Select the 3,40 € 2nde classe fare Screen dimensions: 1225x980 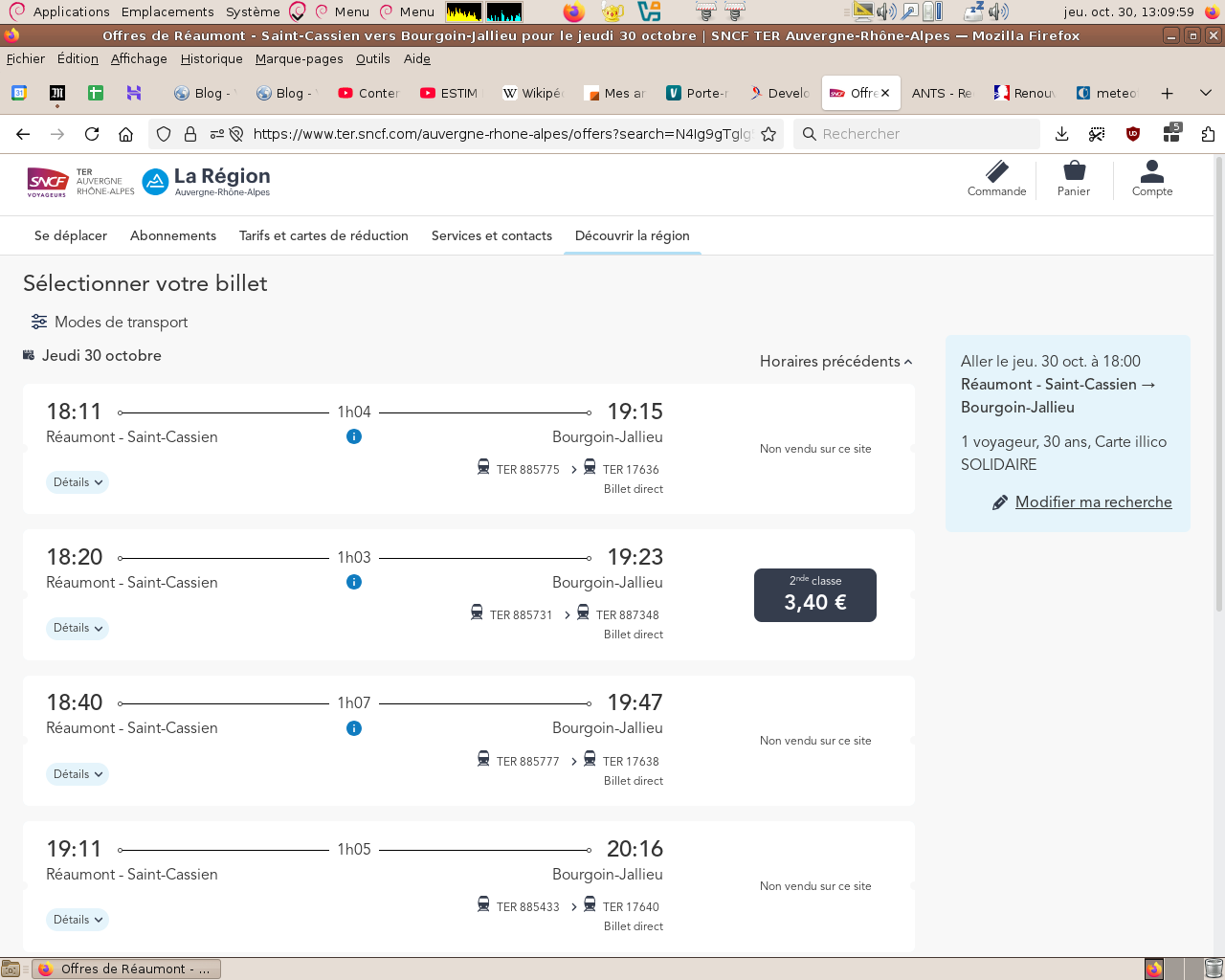[x=815, y=595]
